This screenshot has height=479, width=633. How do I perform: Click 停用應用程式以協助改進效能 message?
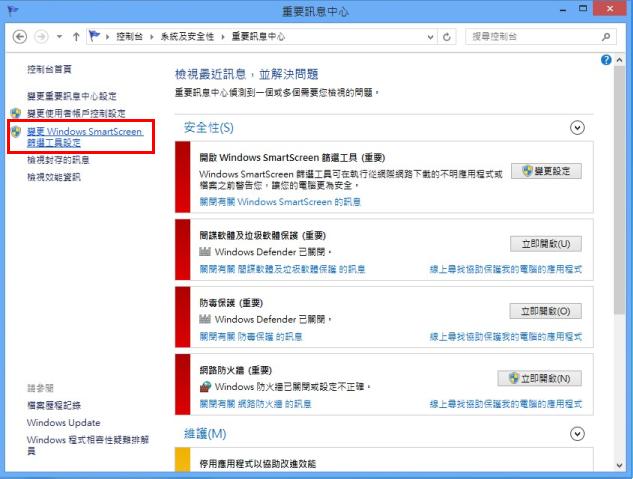click(258, 464)
